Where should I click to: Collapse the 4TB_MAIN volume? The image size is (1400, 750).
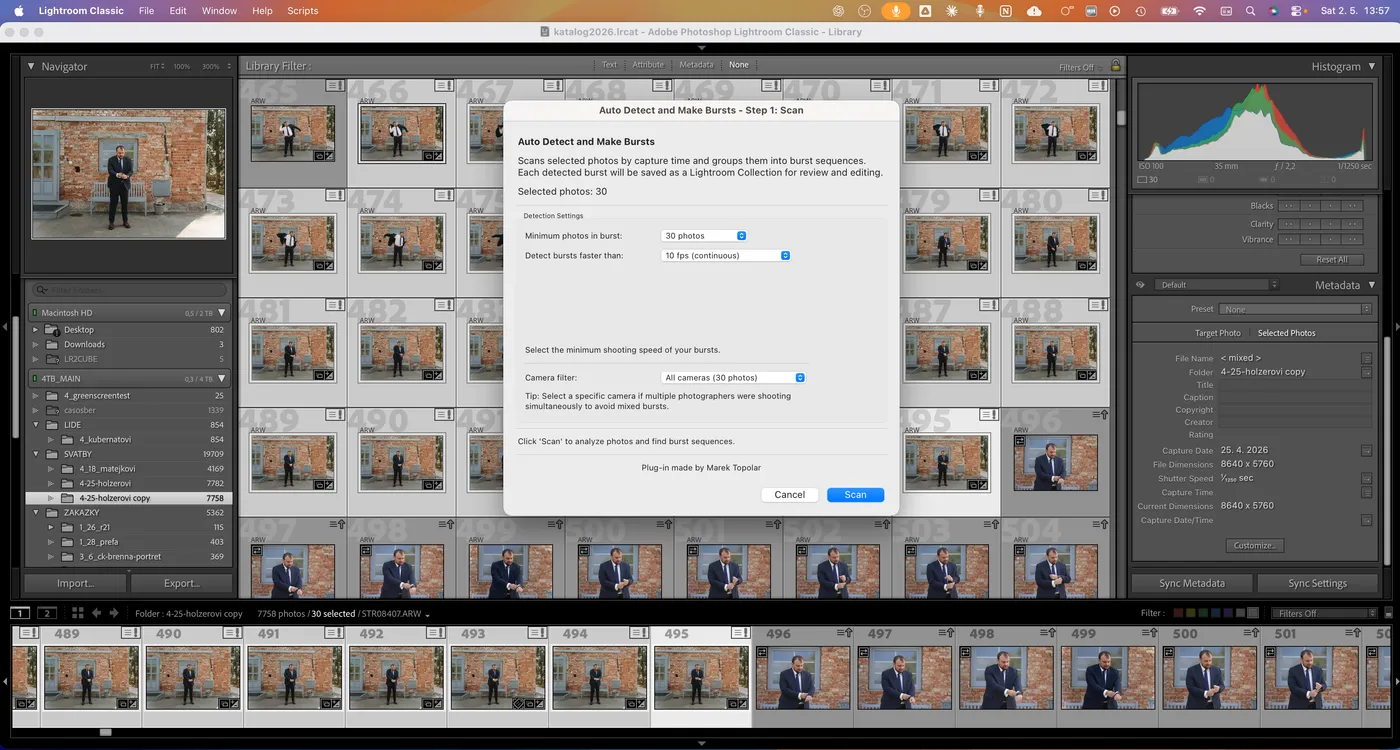point(222,379)
